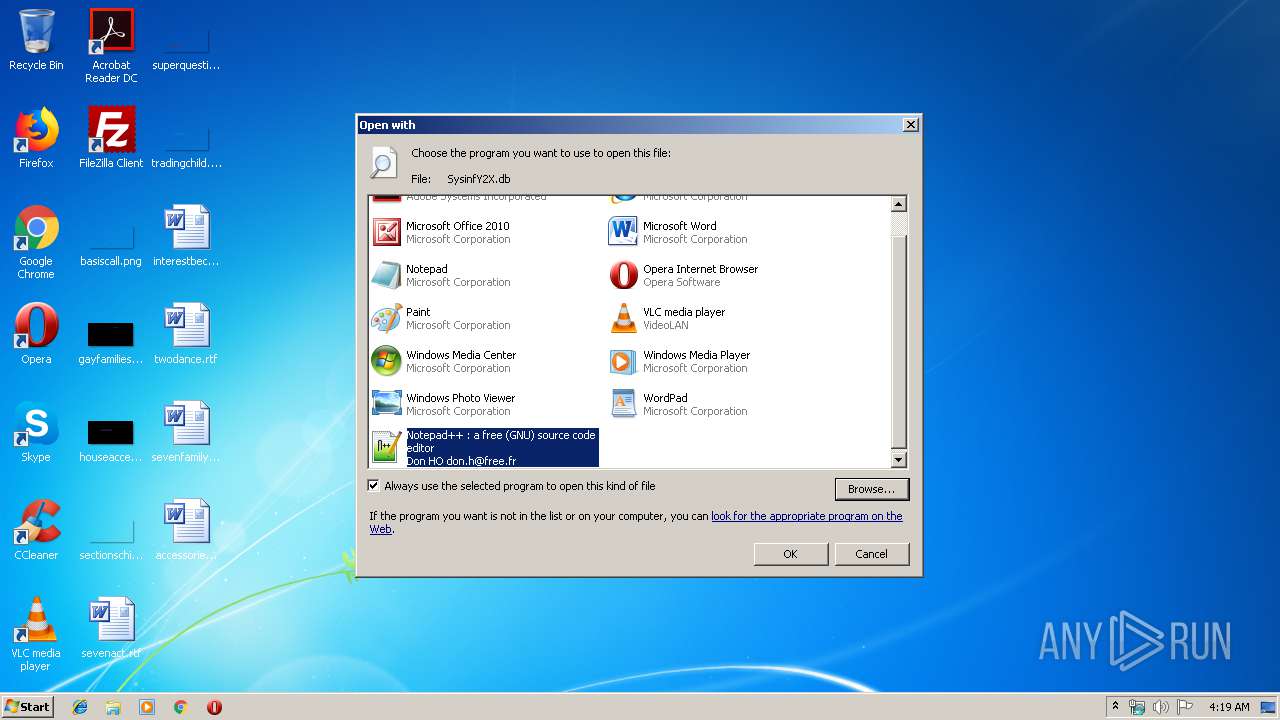Screen dimensions: 1280x720
Task: Open CCleaner desktop shortcut
Action: [x=36, y=530]
